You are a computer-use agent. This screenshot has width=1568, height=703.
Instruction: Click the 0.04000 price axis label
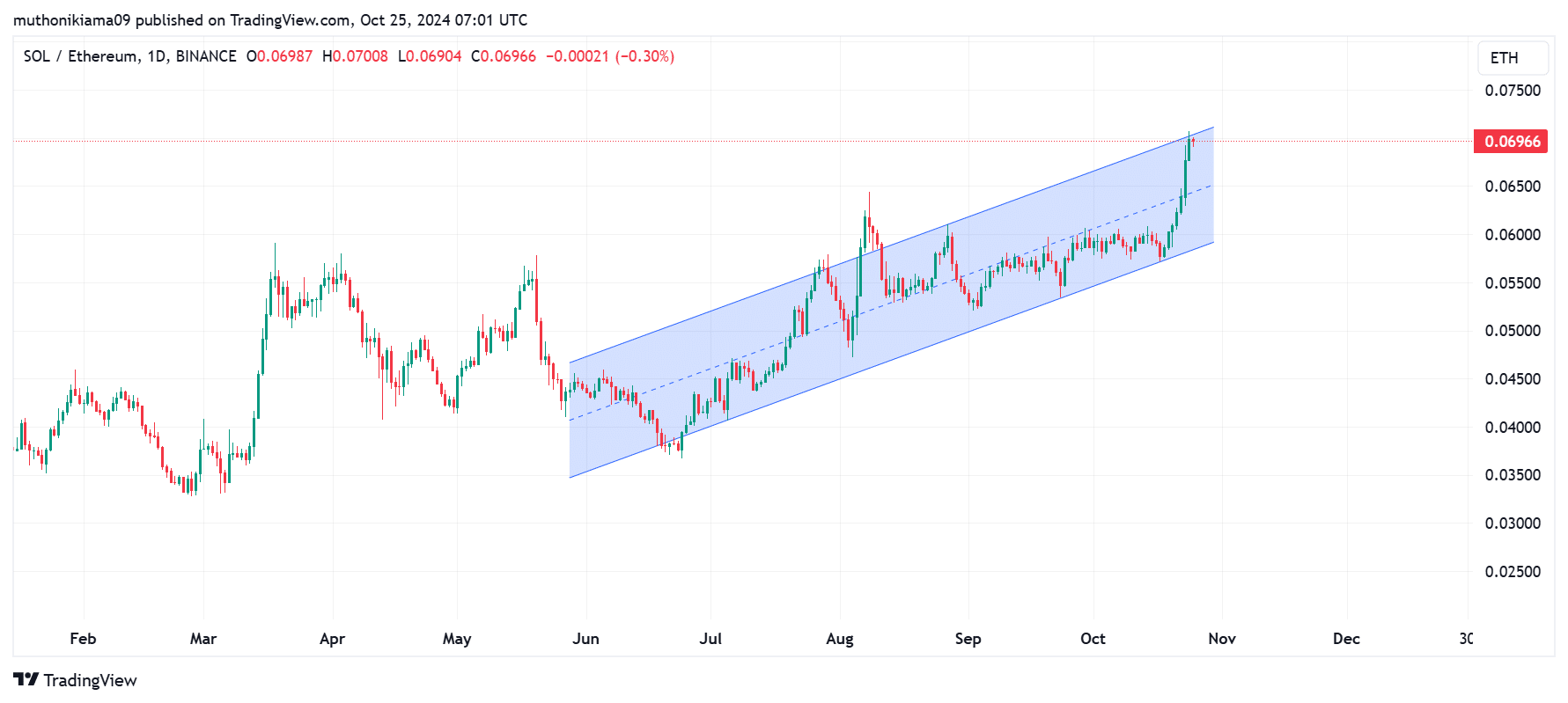pos(1513,428)
